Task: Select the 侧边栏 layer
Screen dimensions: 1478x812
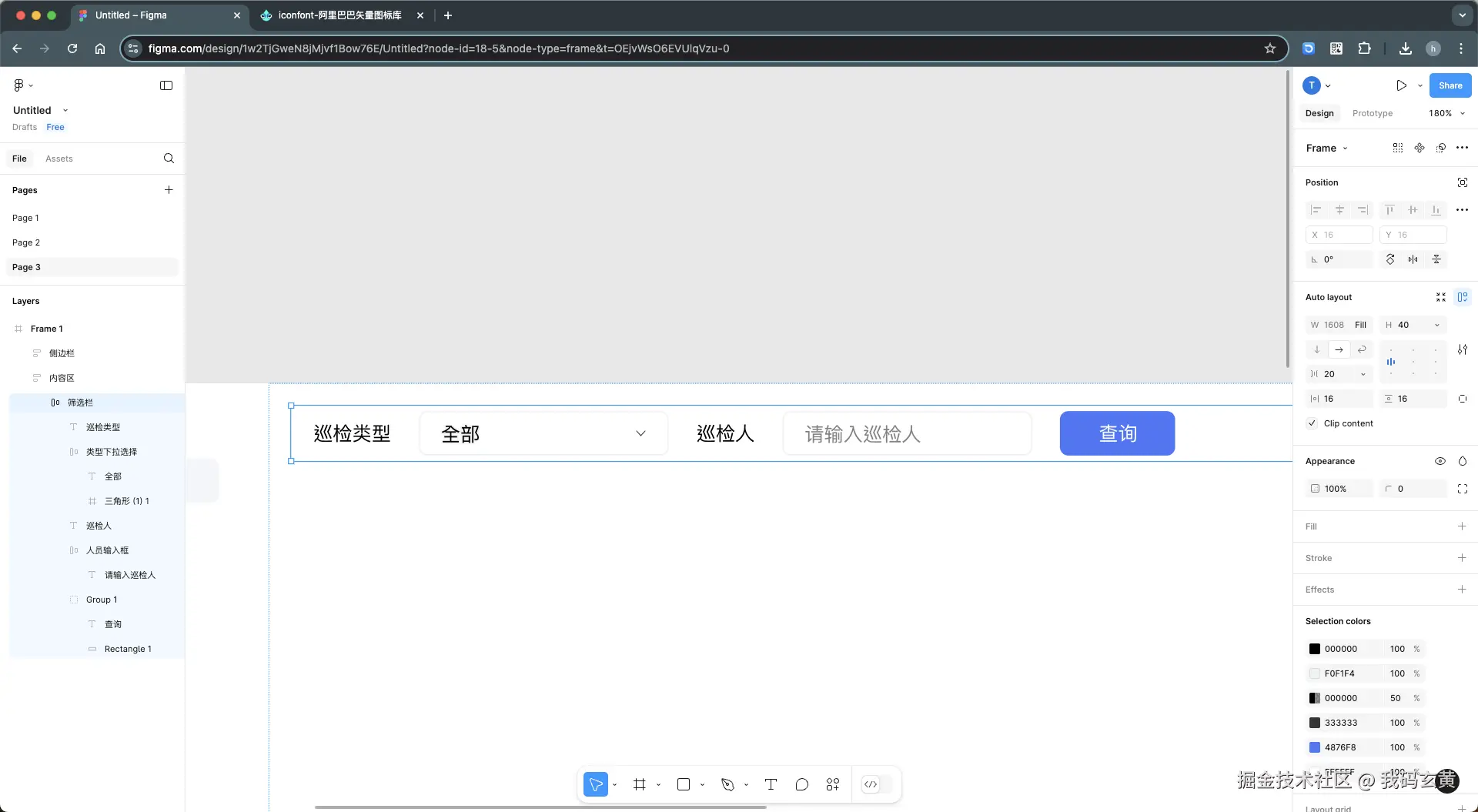Action: pos(62,353)
